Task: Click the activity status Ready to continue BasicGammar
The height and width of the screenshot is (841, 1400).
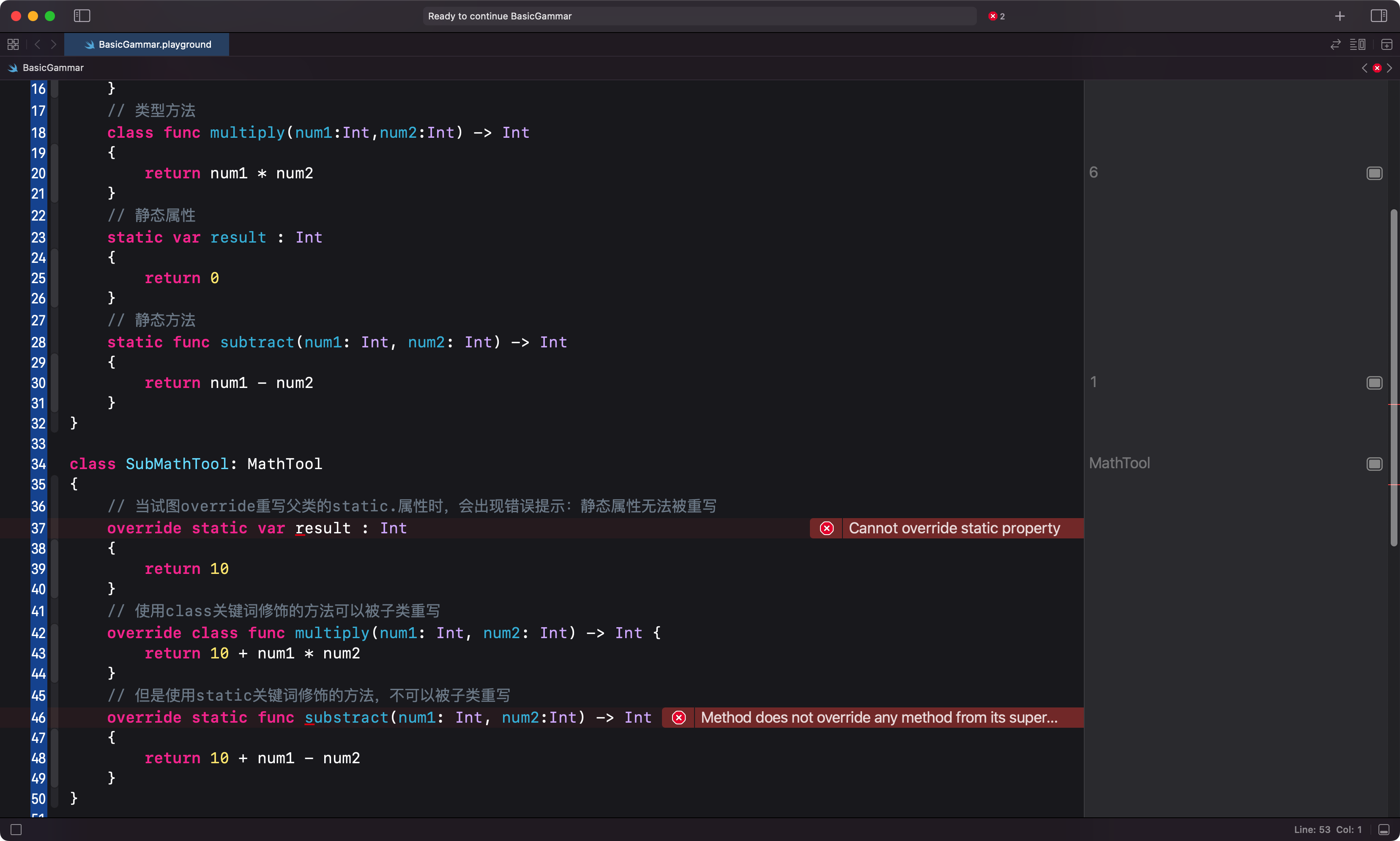Action: [700, 16]
